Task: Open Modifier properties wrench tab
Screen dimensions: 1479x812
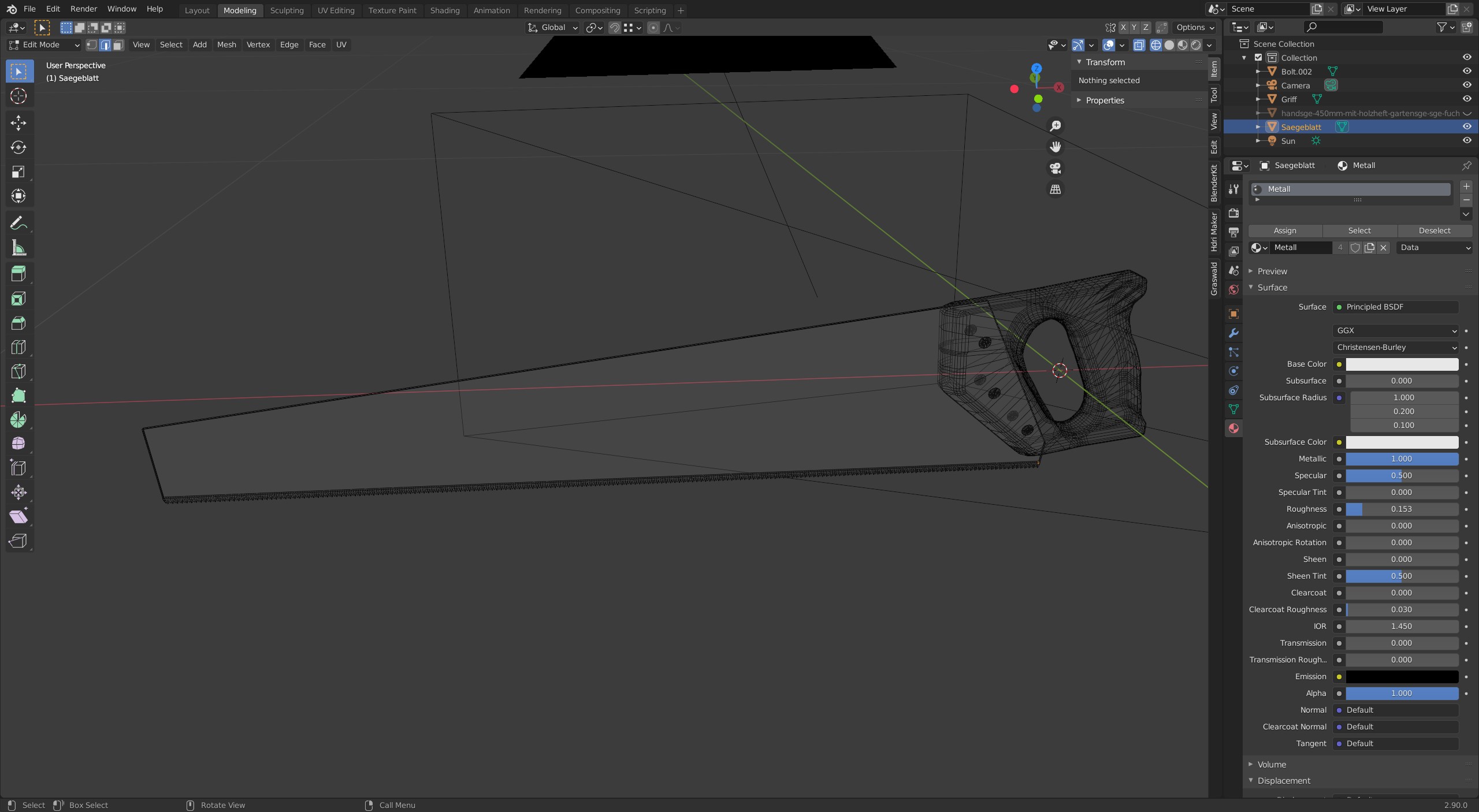Action: point(1233,333)
